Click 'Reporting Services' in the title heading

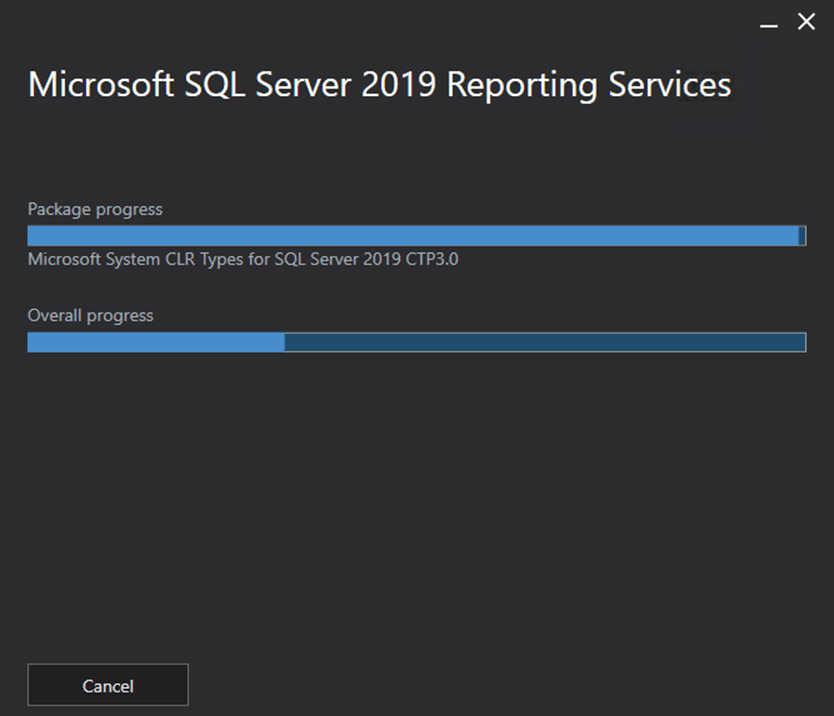pyautogui.click(x=589, y=84)
